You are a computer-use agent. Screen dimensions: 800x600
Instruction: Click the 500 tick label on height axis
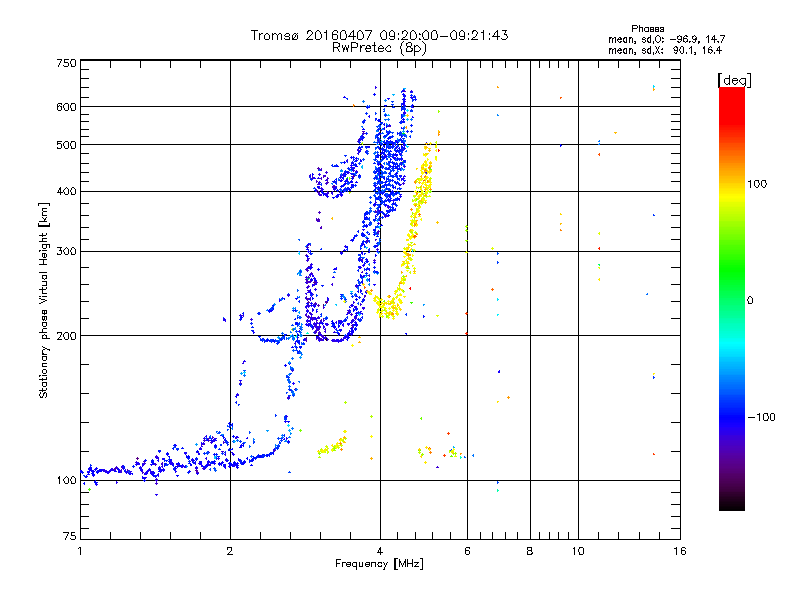66,145
